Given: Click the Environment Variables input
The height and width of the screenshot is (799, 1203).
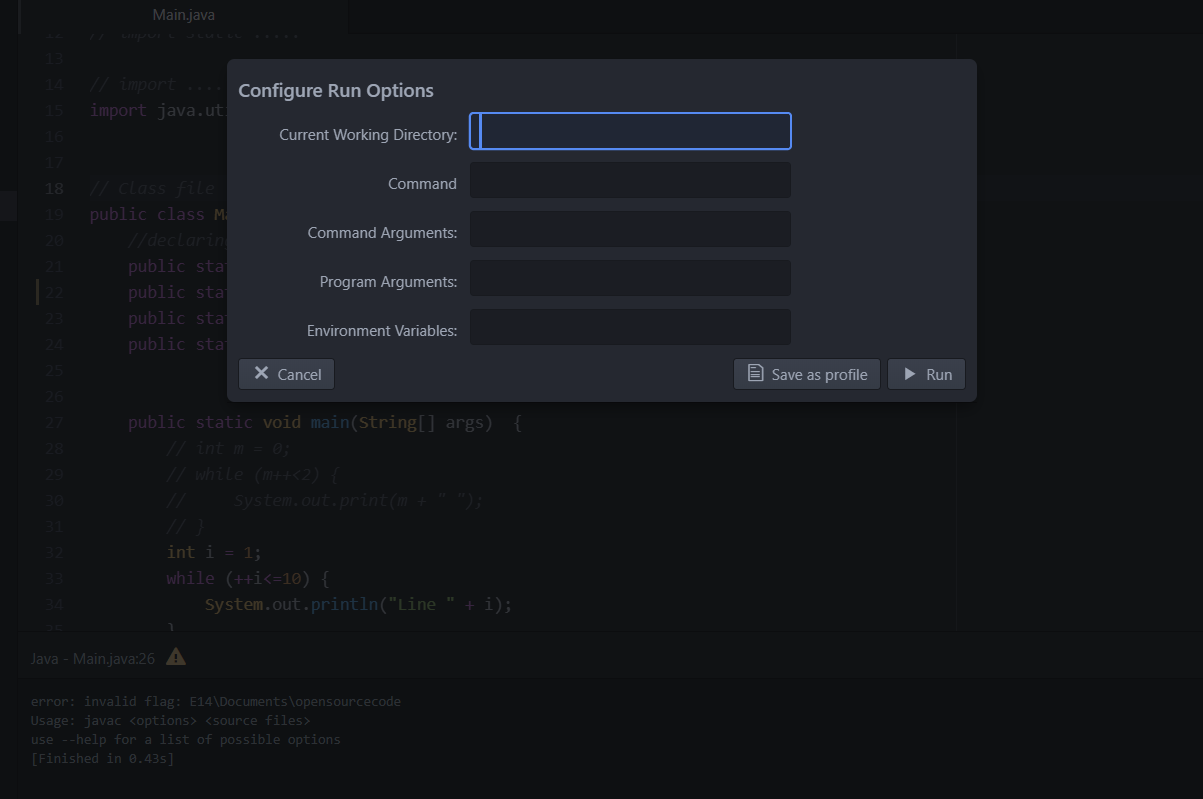Looking at the screenshot, I should coord(630,327).
